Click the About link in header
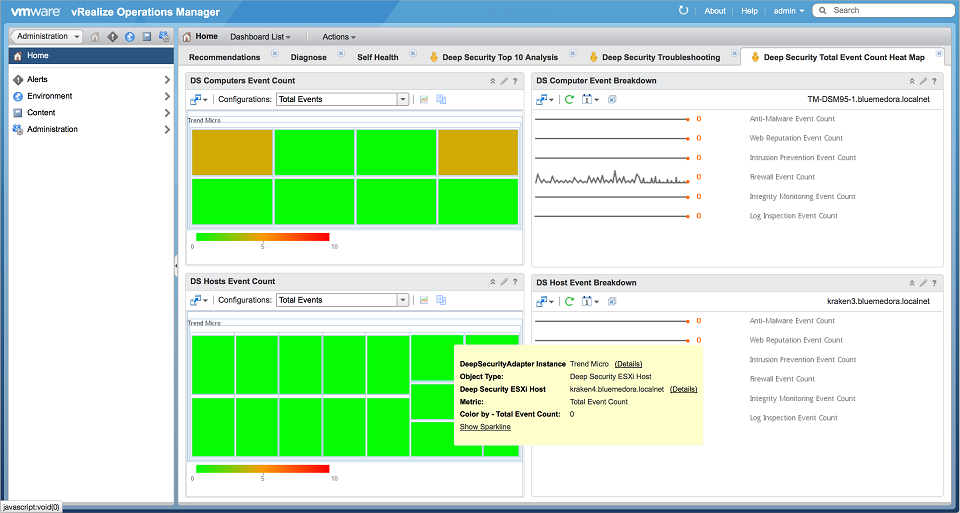Viewport: 960px width, 513px height. click(715, 10)
